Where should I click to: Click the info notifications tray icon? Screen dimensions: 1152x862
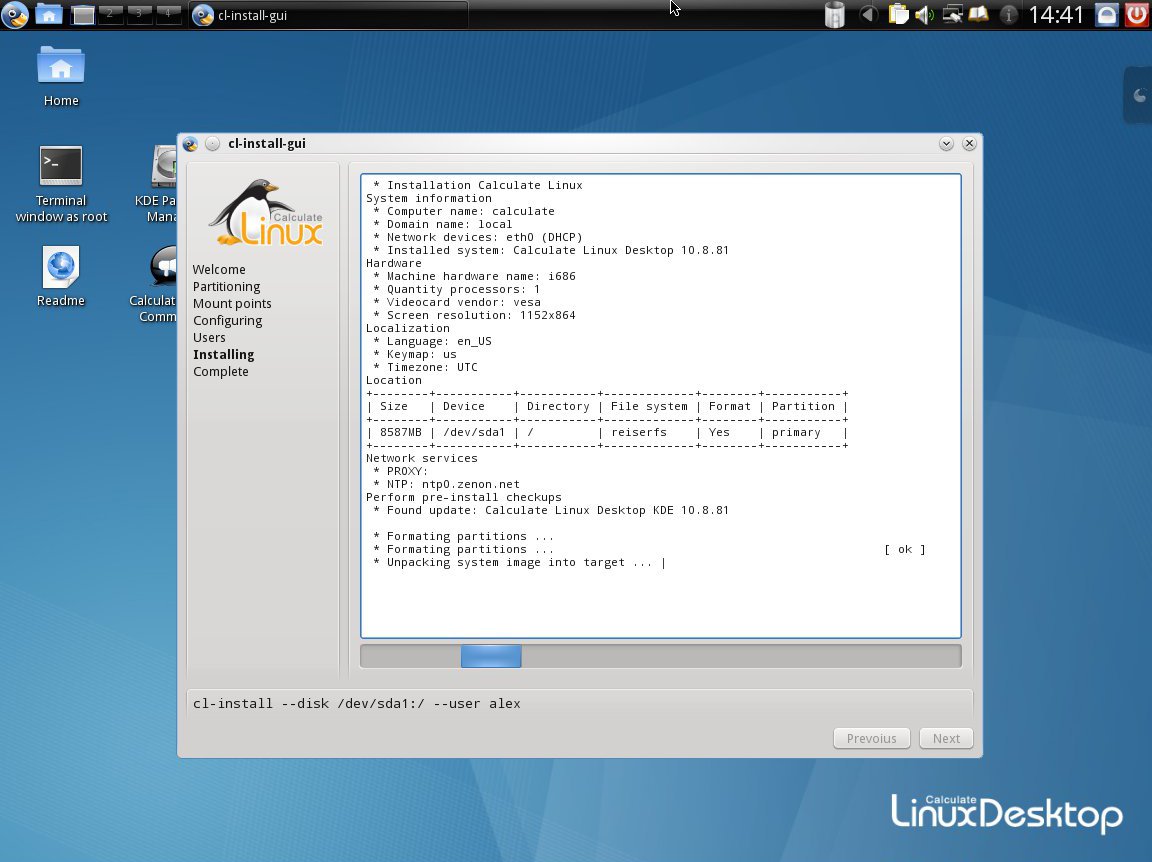coord(1009,15)
